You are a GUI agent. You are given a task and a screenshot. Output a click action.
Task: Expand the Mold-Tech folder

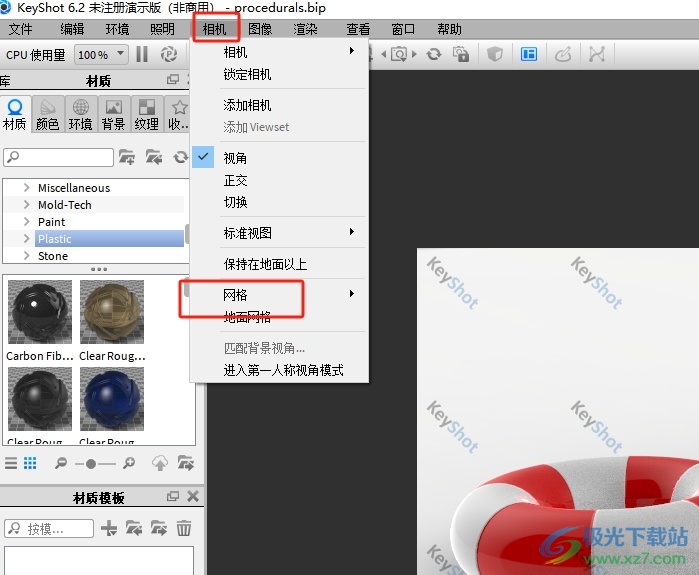pos(26,205)
